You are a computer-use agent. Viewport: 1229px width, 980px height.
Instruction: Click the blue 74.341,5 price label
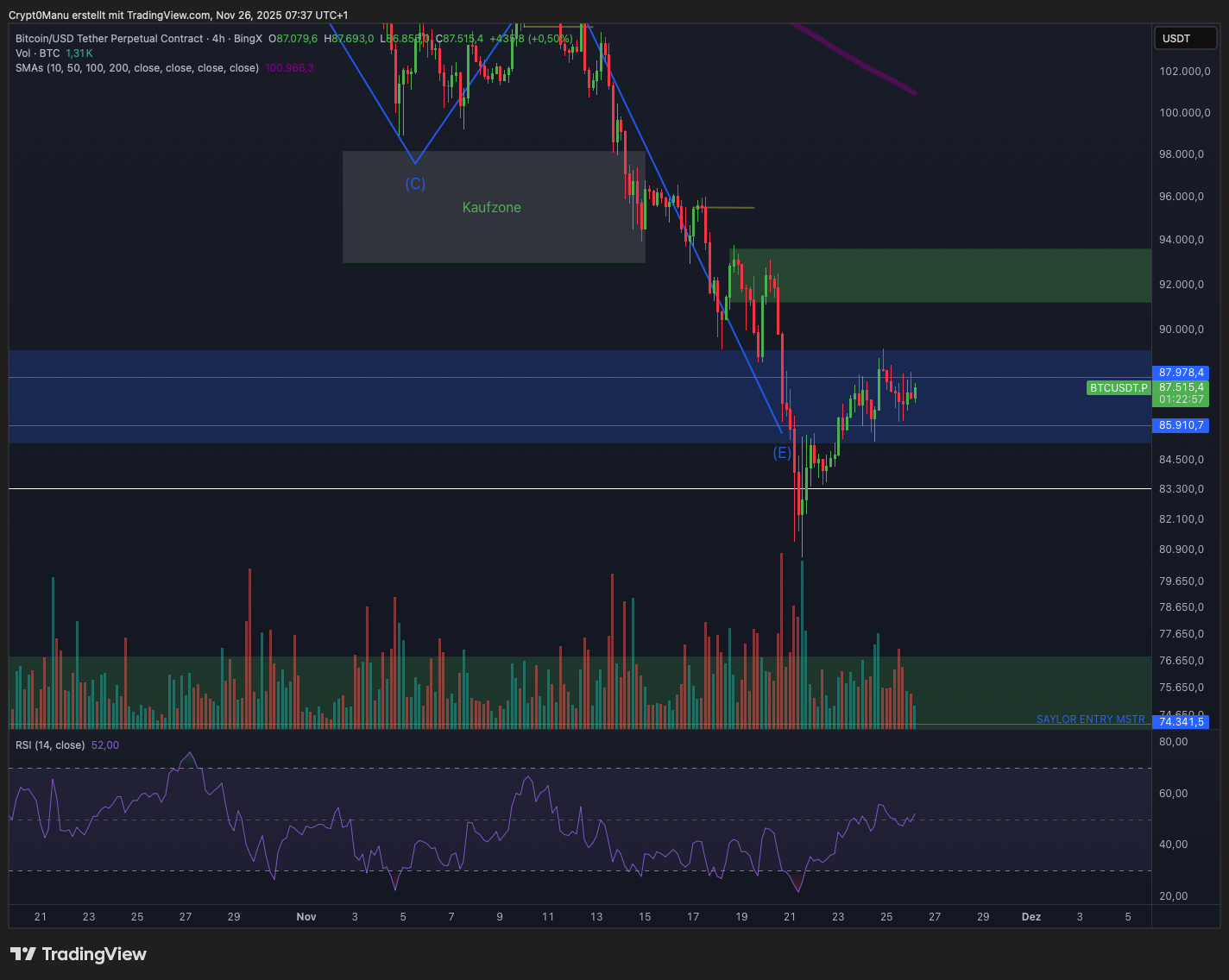coord(1181,722)
